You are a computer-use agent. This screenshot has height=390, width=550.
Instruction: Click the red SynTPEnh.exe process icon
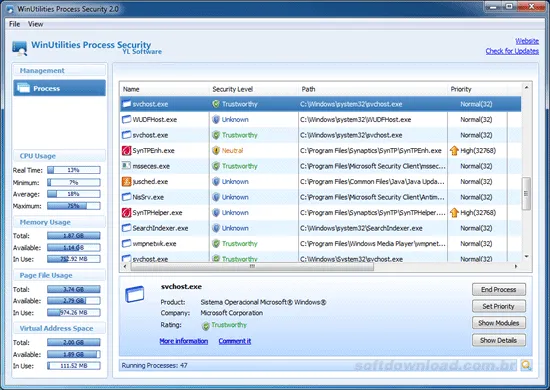point(126,150)
